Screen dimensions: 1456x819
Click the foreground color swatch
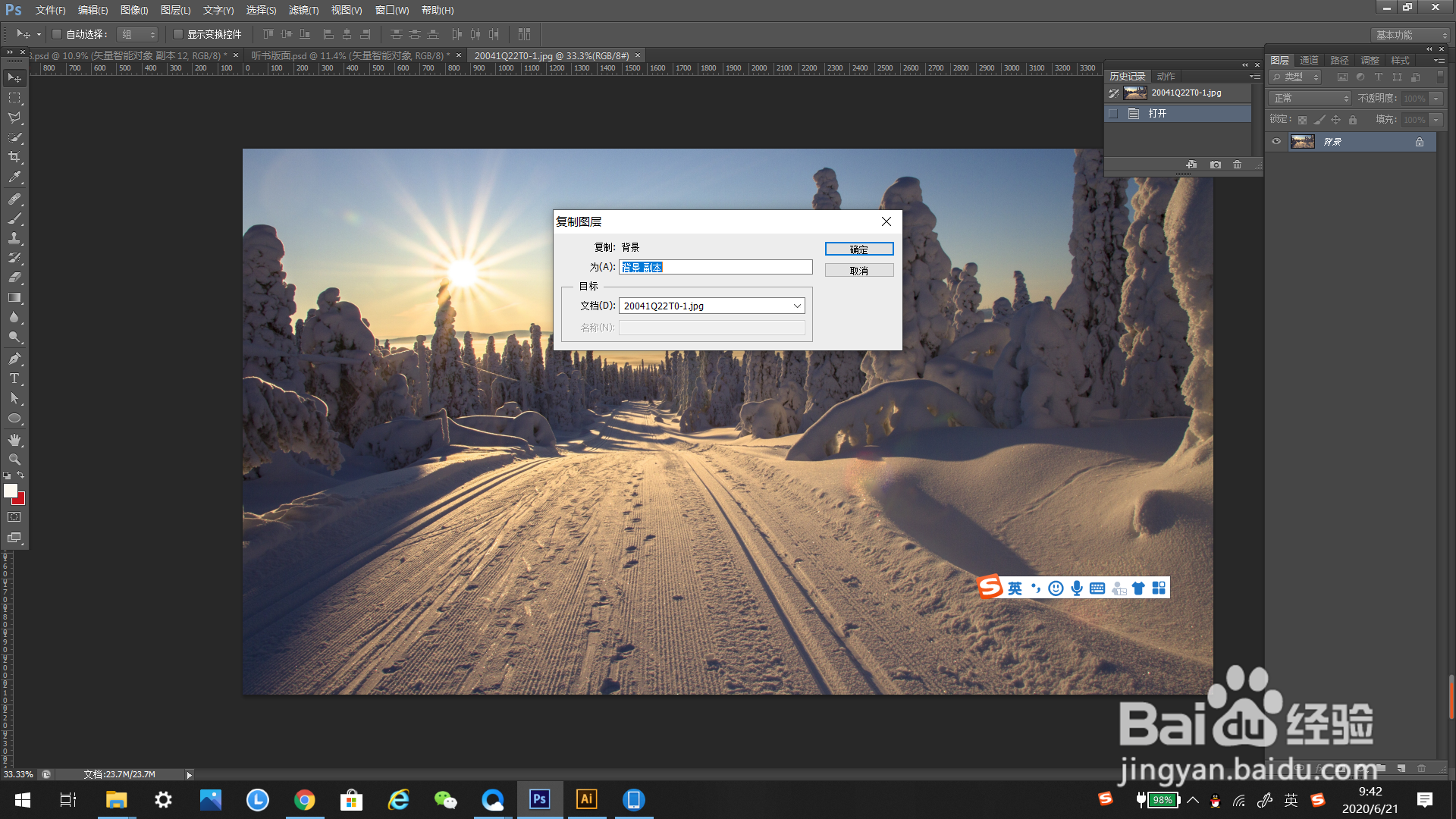(10, 491)
